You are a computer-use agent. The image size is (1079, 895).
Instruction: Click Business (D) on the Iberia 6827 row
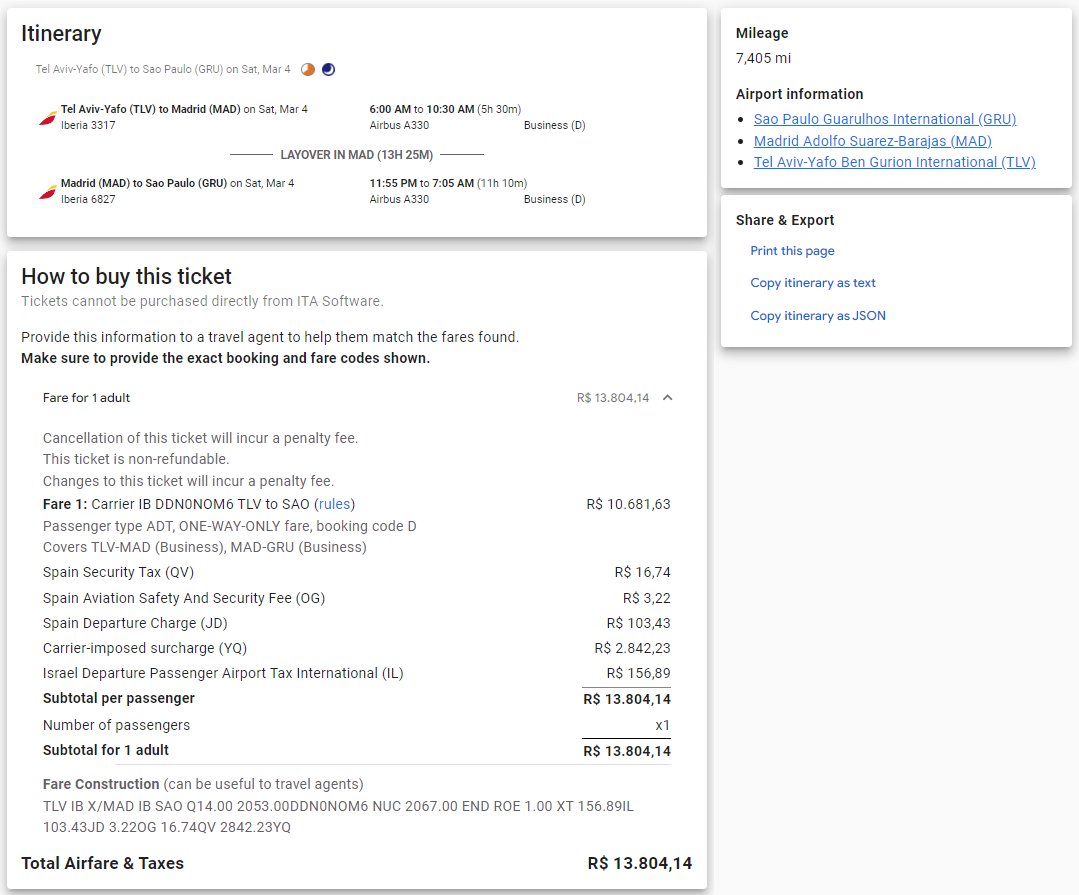[555, 199]
